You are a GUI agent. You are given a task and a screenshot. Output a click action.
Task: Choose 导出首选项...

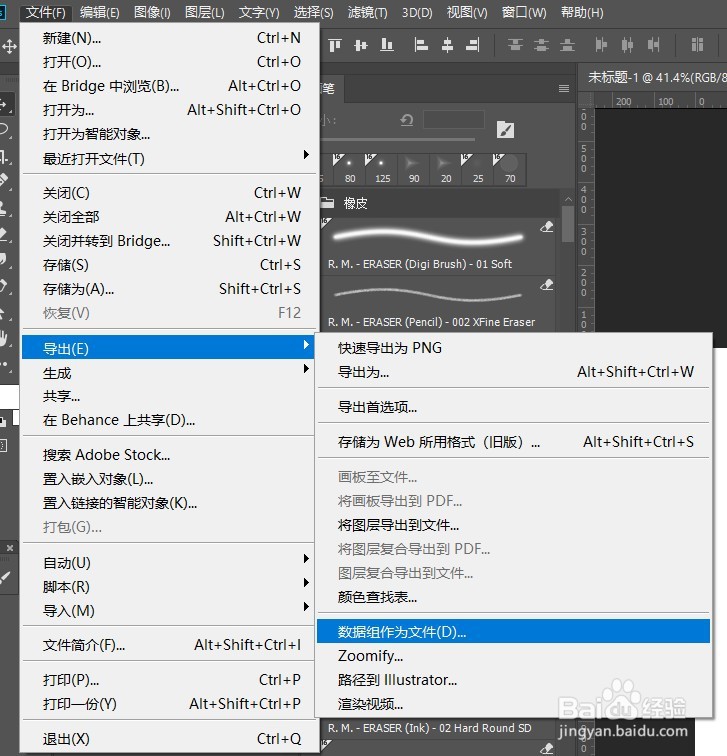[x=513, y=407]
